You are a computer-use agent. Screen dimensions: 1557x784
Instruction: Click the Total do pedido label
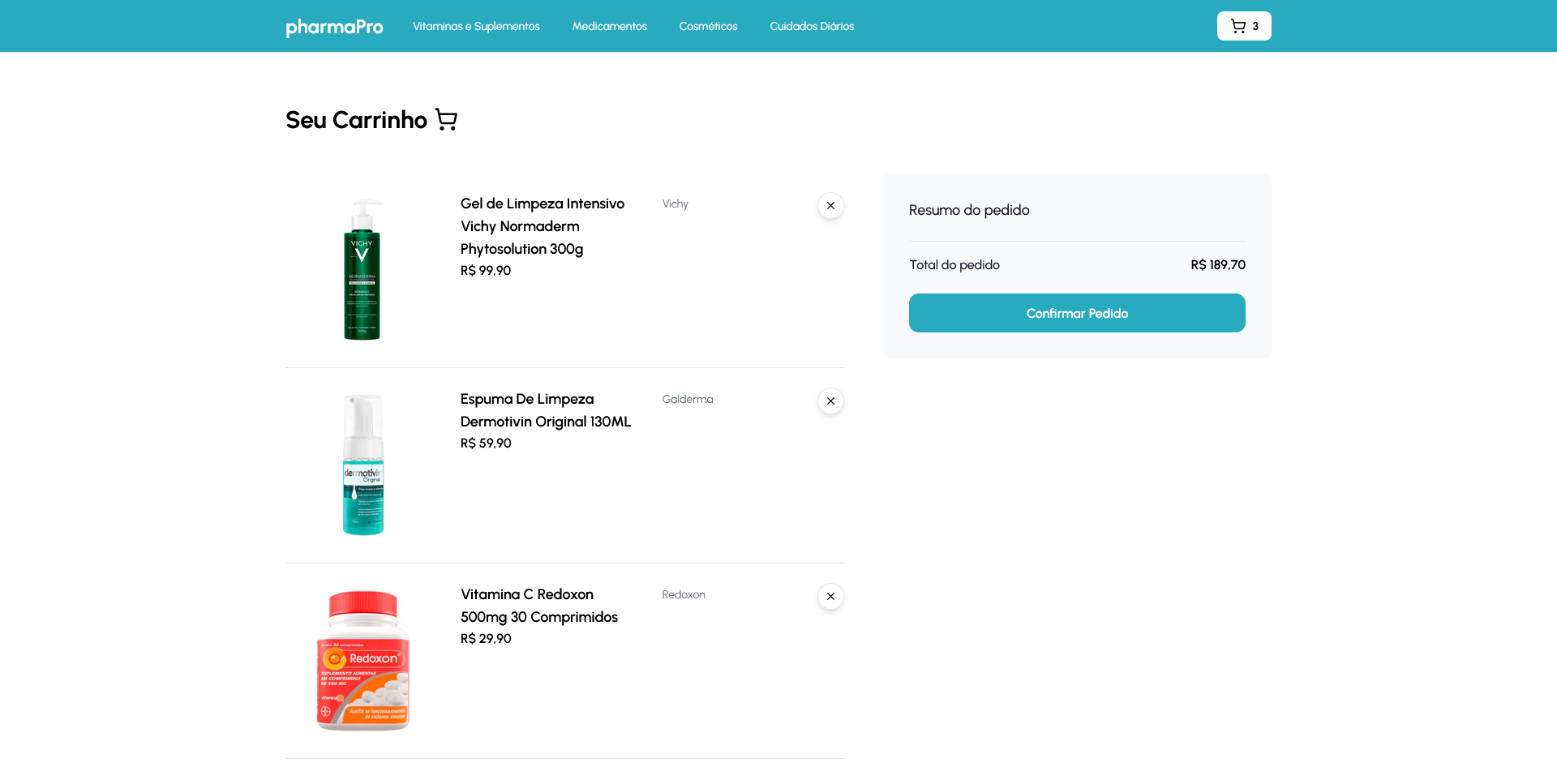pyautogui.click(x=954, y=265)
